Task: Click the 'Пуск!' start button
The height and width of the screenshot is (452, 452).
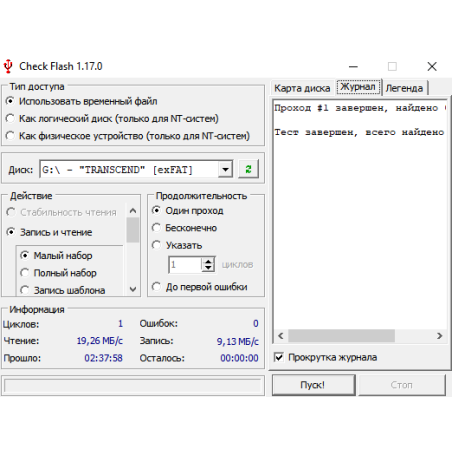Action: click(313, 385)
